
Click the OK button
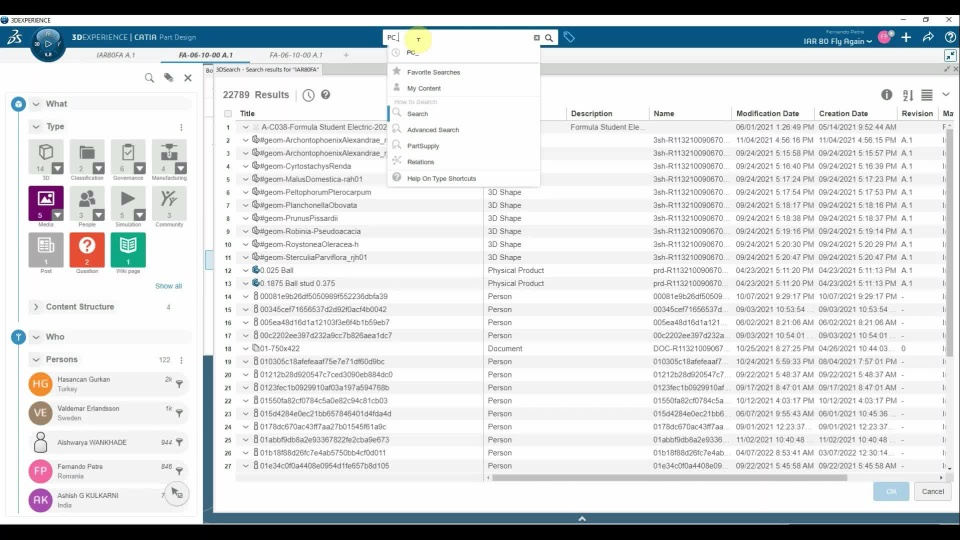coord(891,491)
